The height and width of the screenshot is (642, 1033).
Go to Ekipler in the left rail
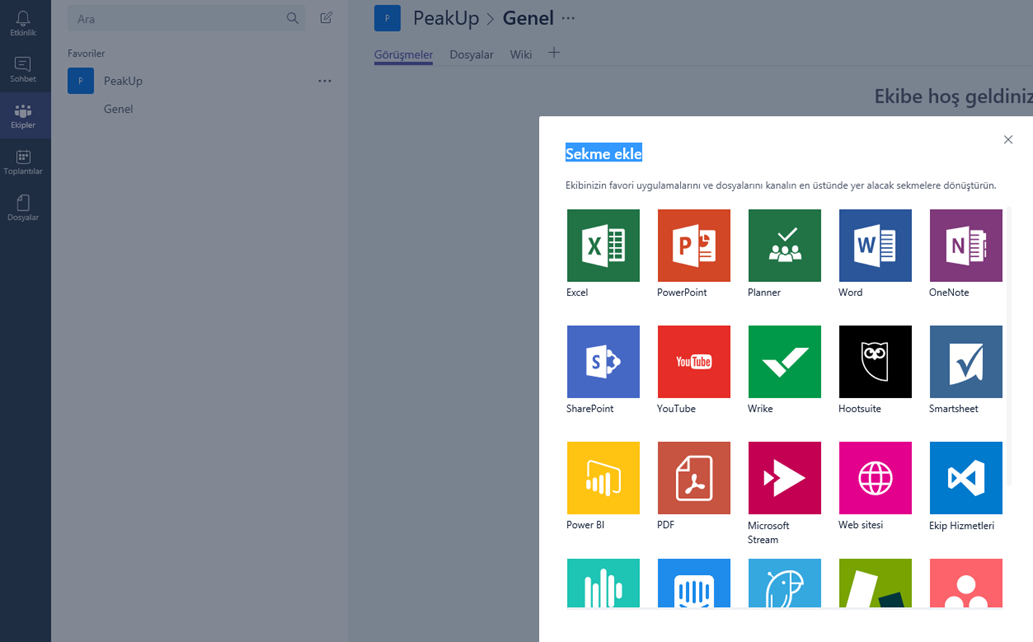pyautogui.click(x=23, y=115)
